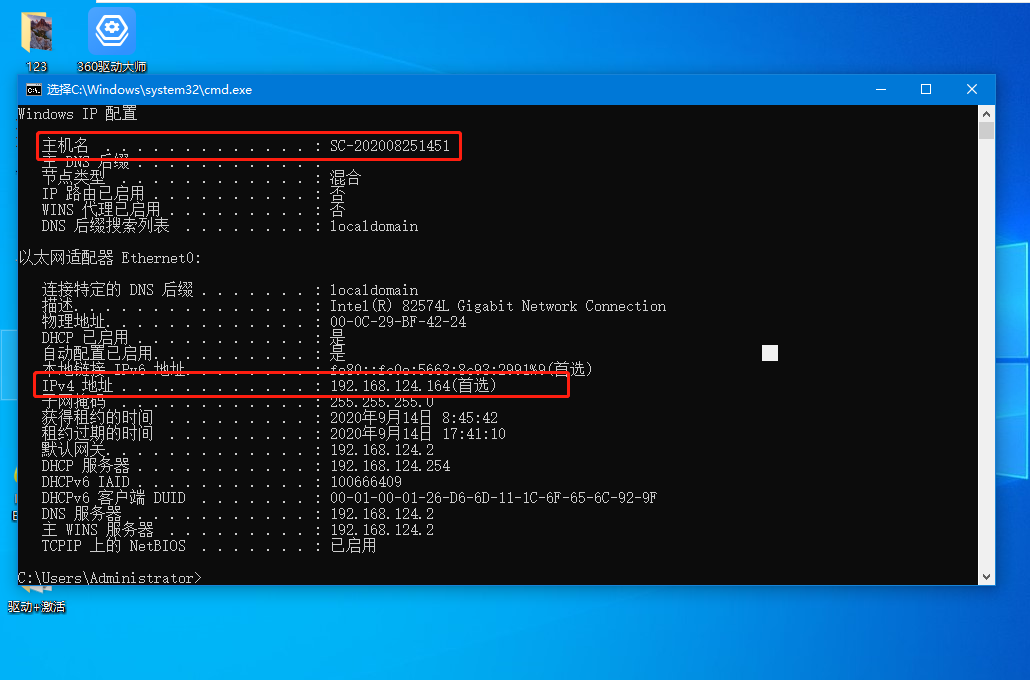Select the 驱动+激活 desktop shortcut label
Screen dimensions: 1030x680
tap(37, 607)
